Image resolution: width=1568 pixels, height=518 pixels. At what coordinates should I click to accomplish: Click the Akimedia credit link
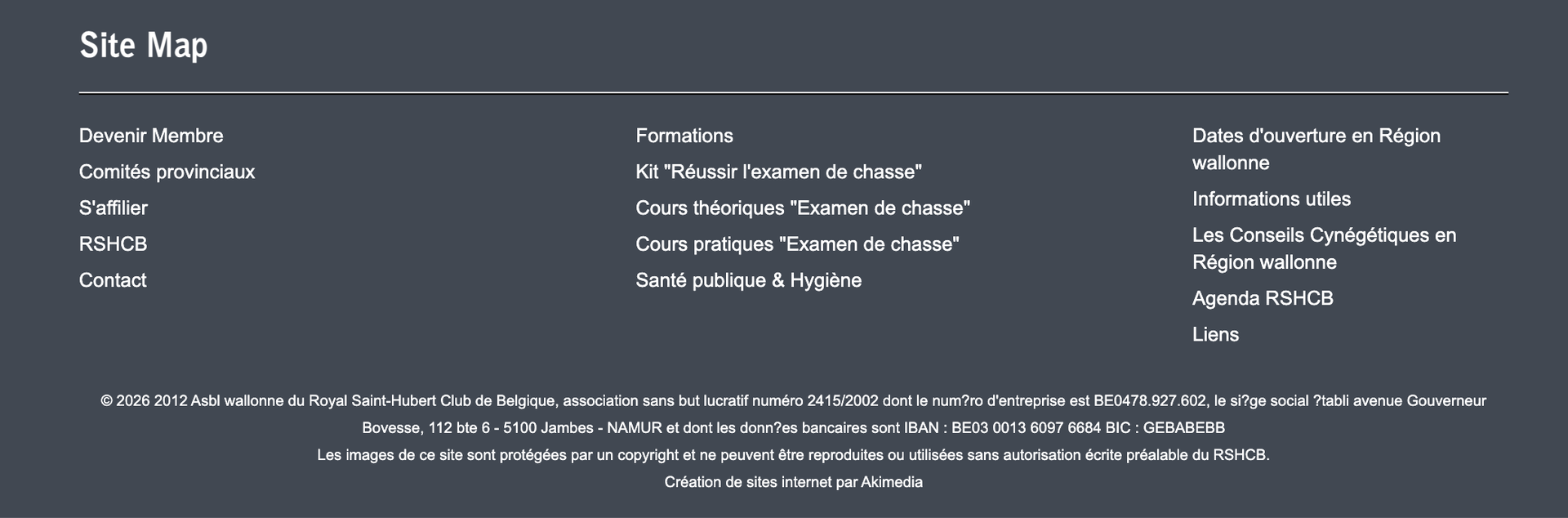point(892,482)
